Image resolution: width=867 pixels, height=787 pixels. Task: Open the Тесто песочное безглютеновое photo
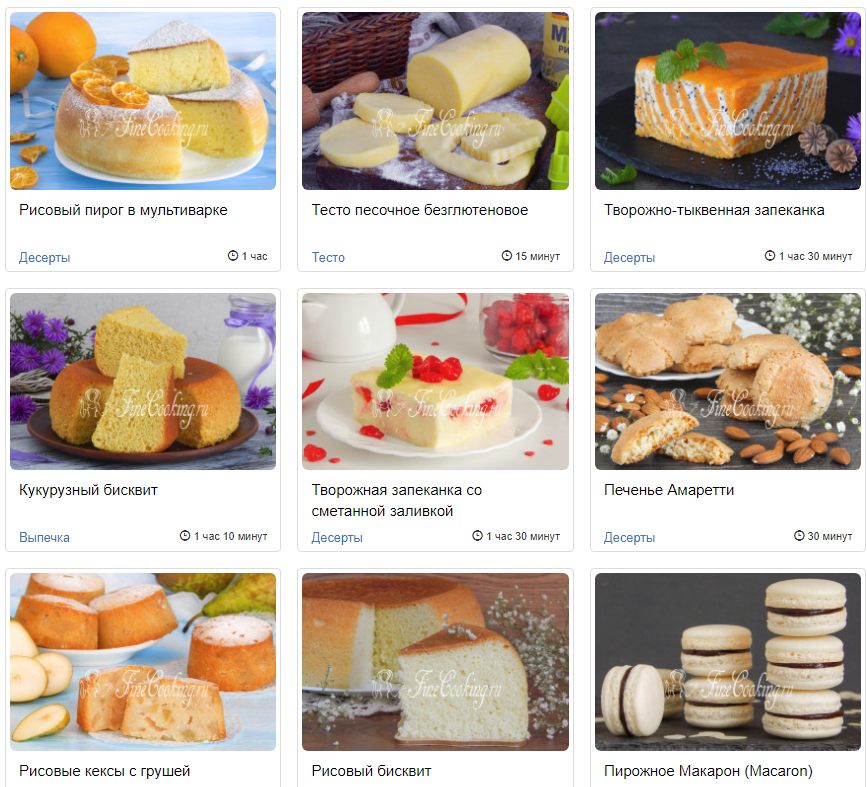(x=435, y=101)
